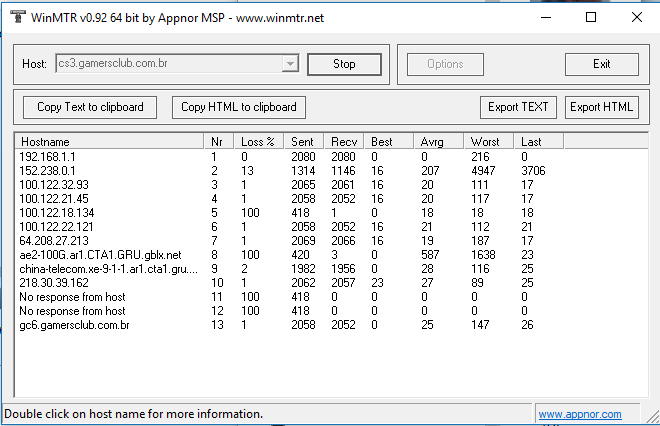This screenshot has width=660, height=426.
Task: Click the sent value 1314
Action: pyautogui.click(x=303, y=171)
